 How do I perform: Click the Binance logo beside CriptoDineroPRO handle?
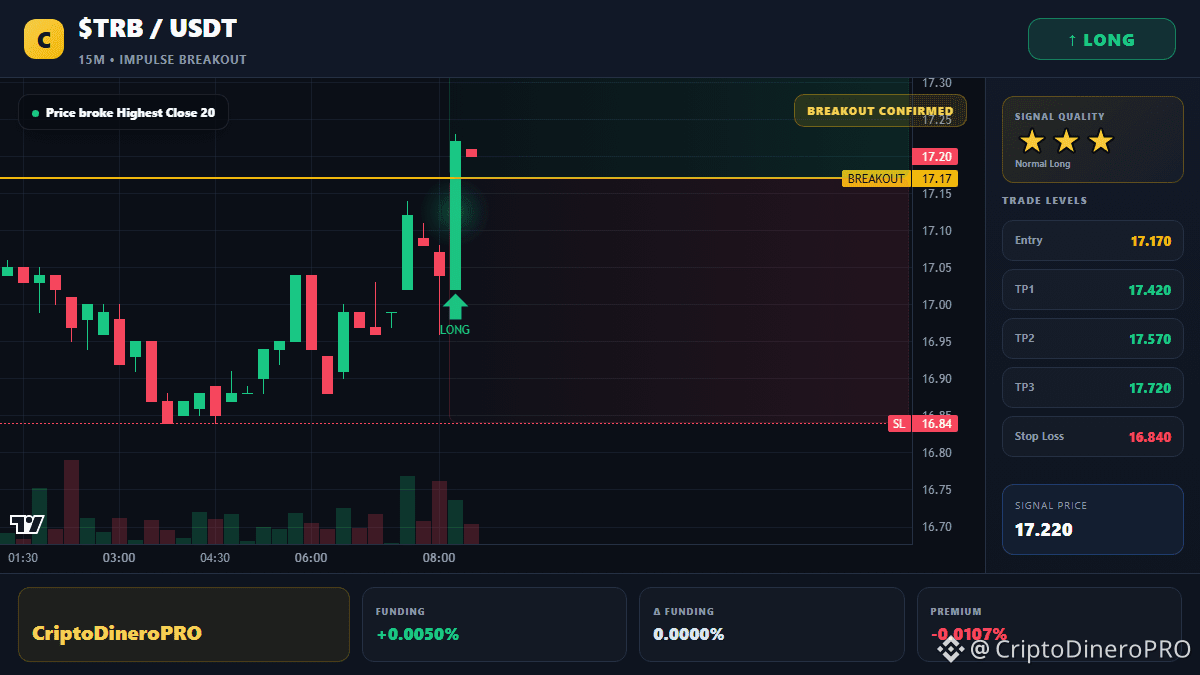[950, 649]
